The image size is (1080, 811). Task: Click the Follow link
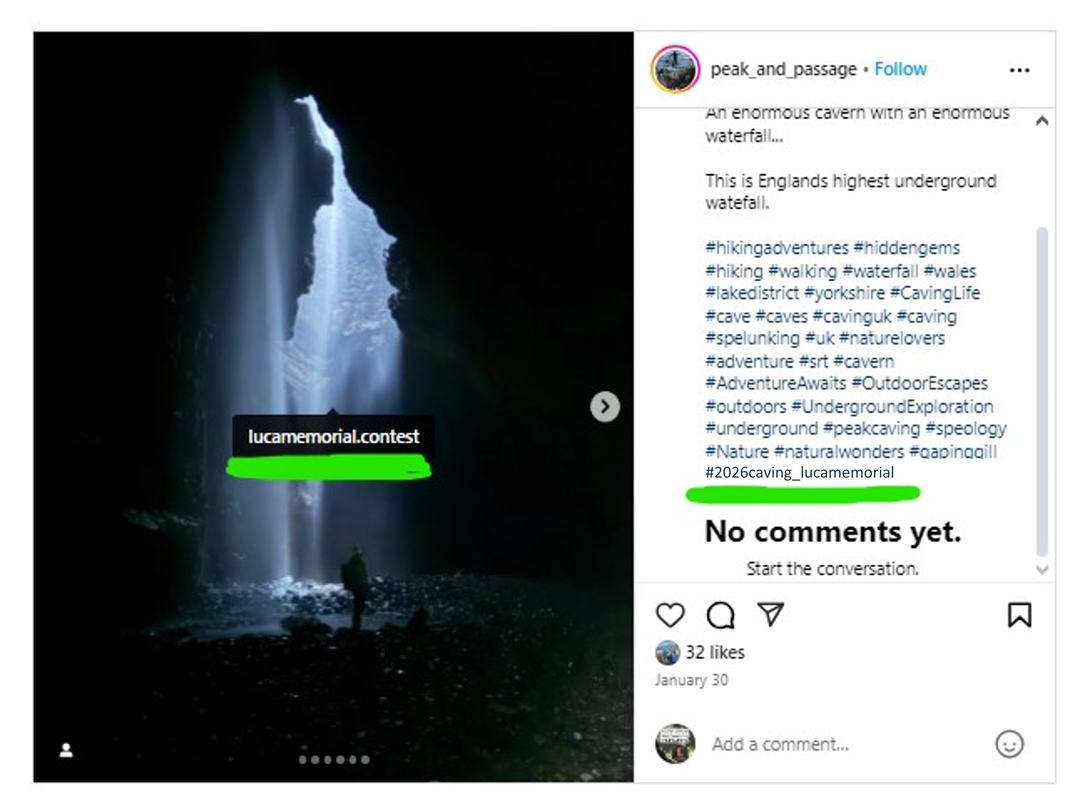[x=900, y=69]
